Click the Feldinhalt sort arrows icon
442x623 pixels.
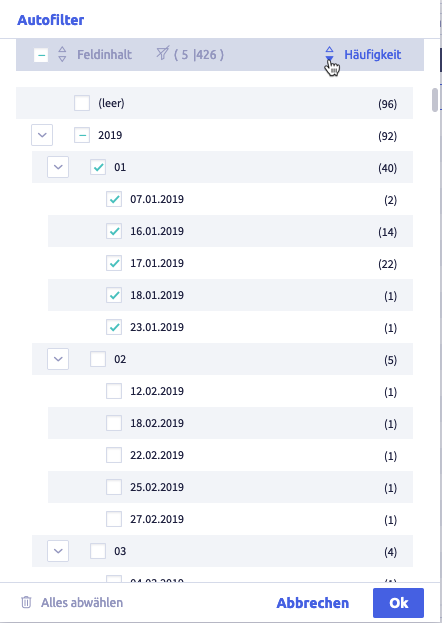tap(62, 54)
